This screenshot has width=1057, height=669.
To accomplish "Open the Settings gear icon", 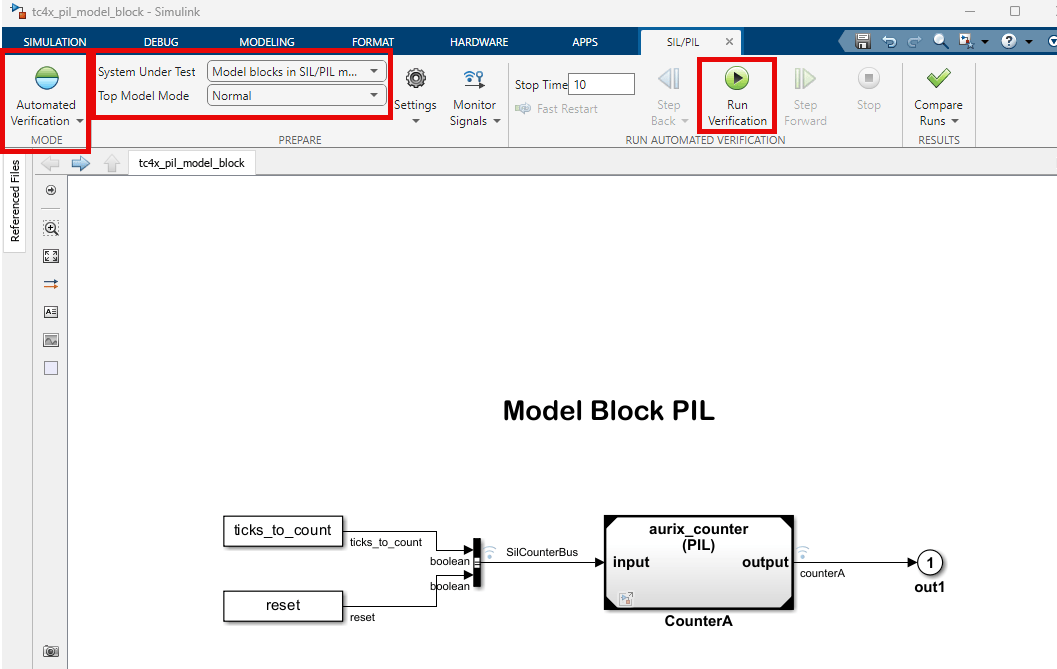I will 416,79.
